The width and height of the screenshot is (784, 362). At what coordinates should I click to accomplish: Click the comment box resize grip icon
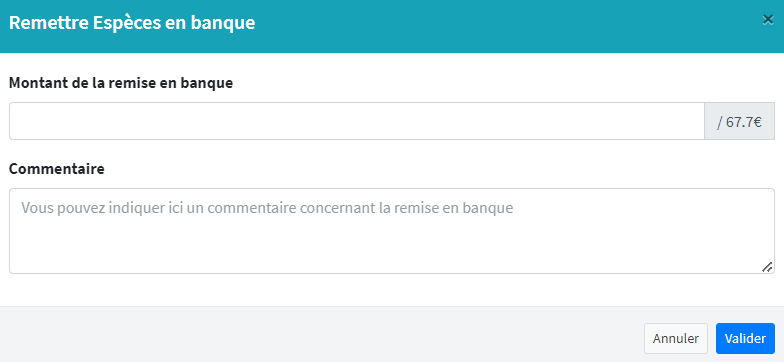click(766, 268)
